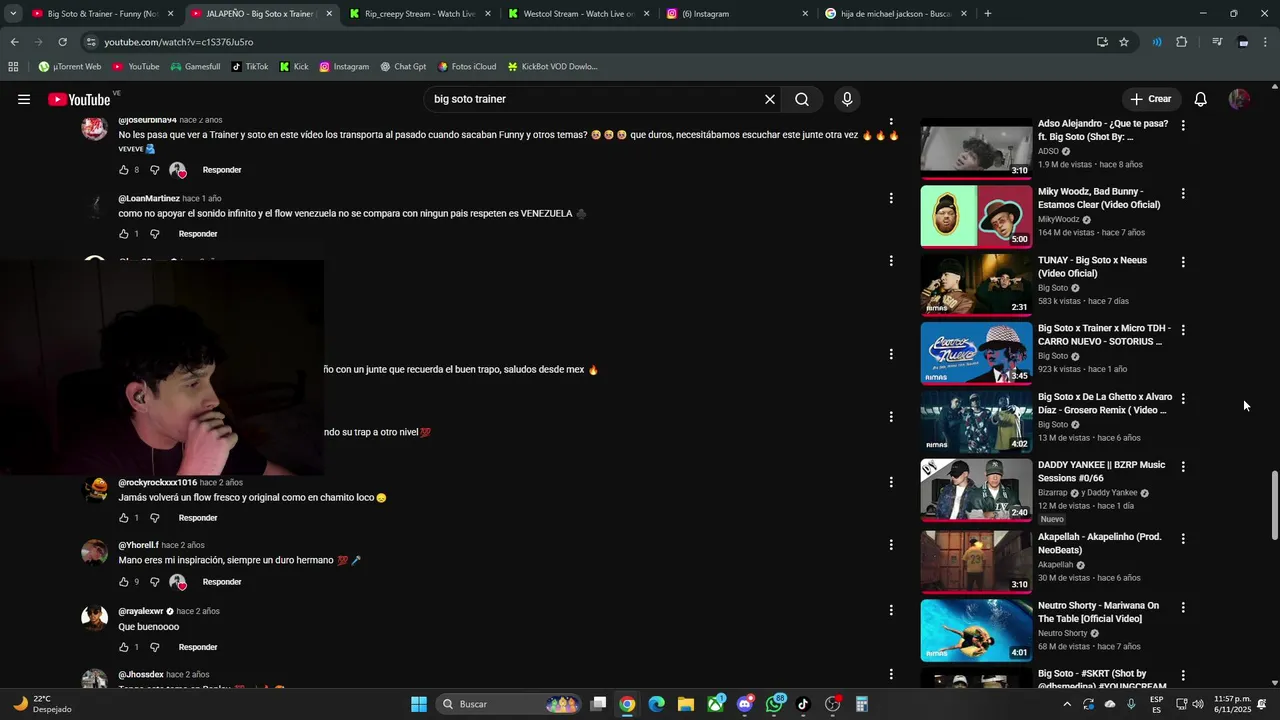This screenshot has height=720, width=1280.
Task: Open File Explorer from the taskbar
Action: tap(685, 704)
